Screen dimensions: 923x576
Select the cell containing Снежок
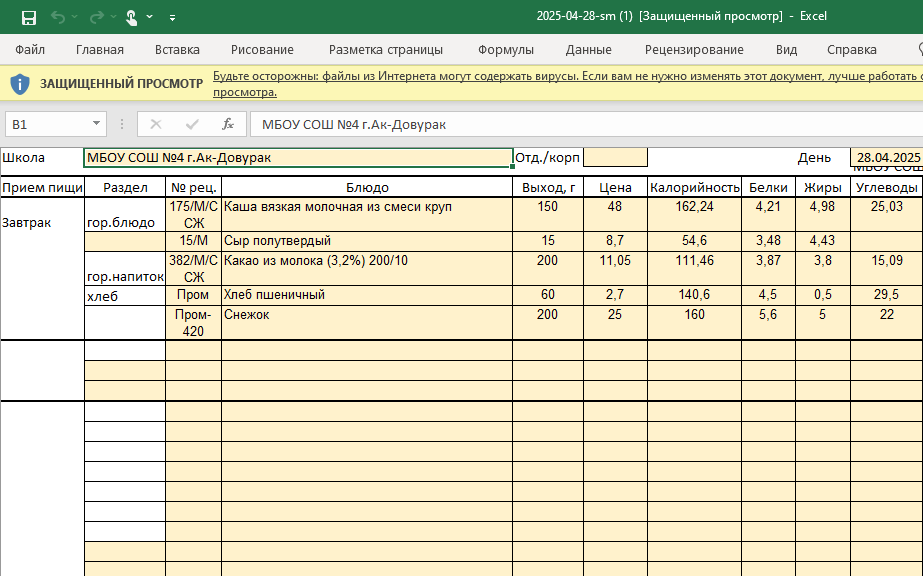tap(366, 322)
